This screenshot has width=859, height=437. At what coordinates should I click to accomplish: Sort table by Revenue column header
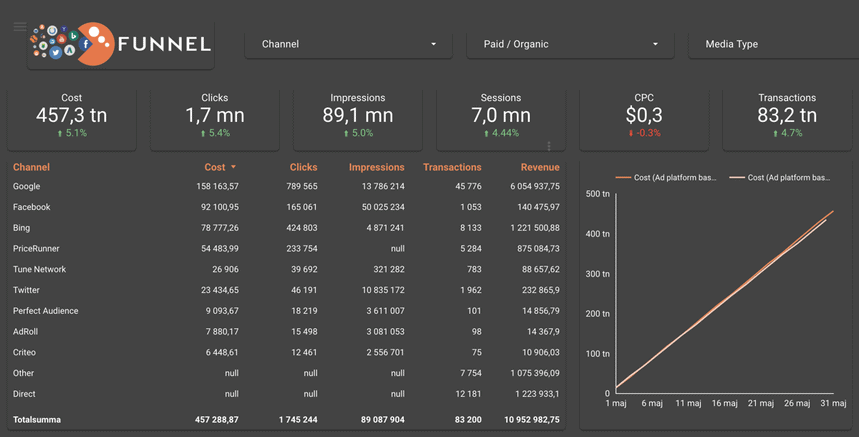click(x=540, y=168)
